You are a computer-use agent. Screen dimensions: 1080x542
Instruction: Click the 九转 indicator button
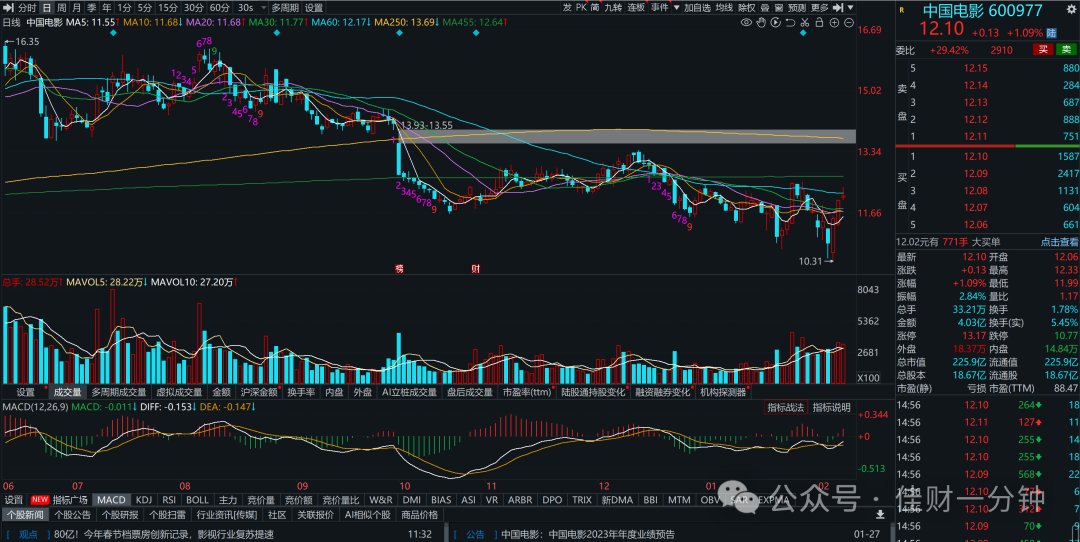tap(613, 8)
